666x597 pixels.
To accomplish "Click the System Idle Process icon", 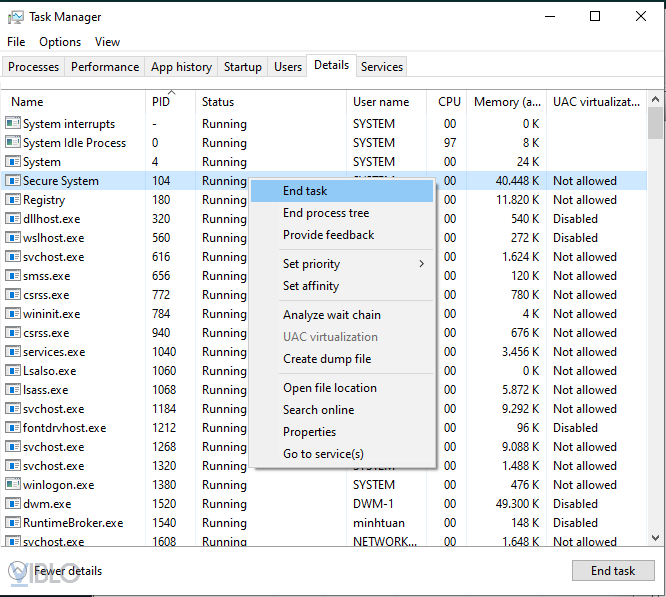I will click(13, 143).
